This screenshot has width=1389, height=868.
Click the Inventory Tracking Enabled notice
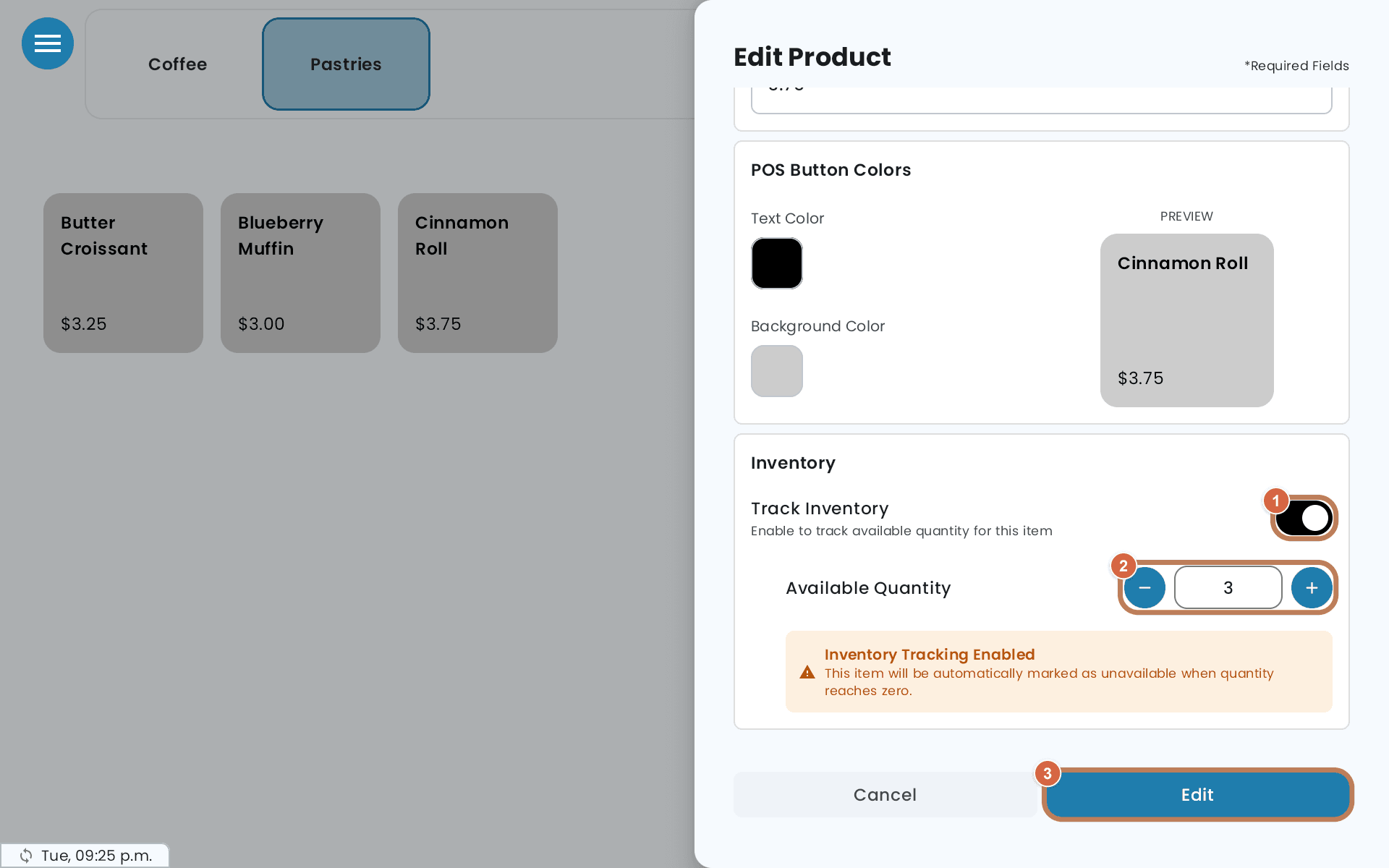coord(1058,671)
